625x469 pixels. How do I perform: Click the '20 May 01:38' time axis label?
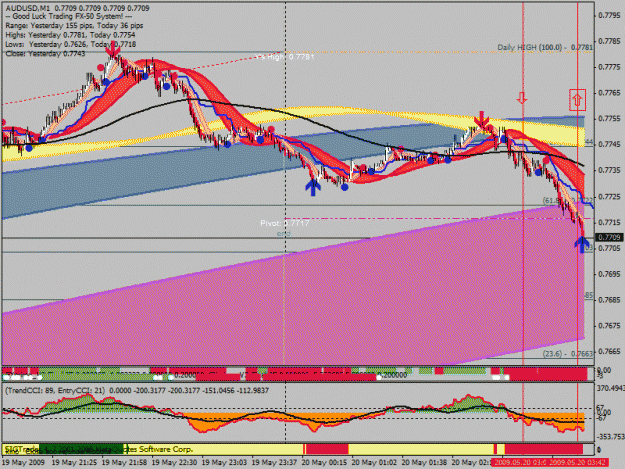pos(424,463)
